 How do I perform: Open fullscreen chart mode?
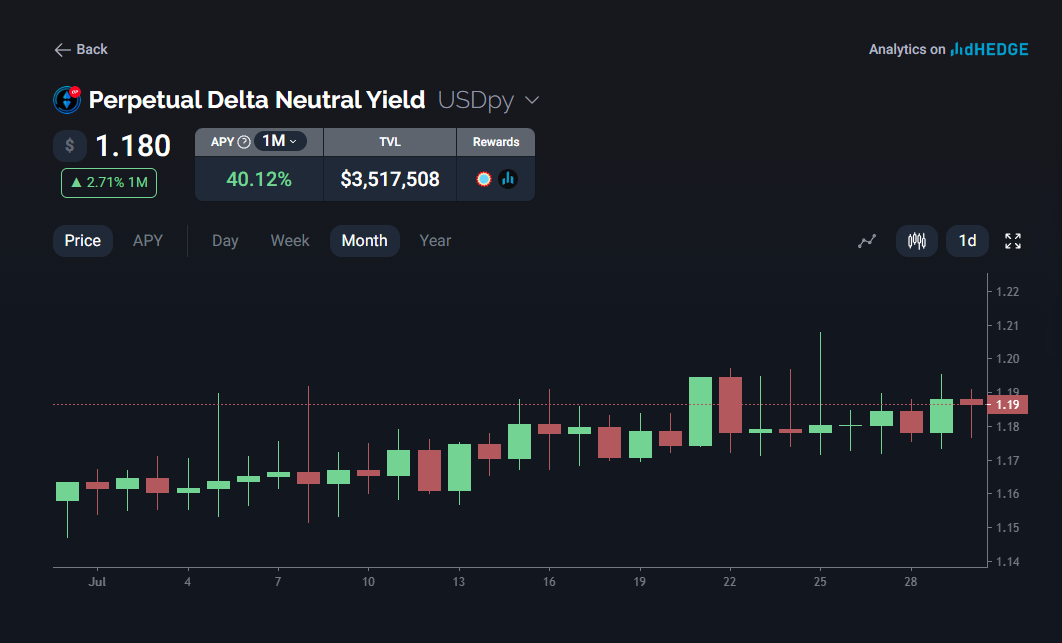click(x=1013, y=241)
